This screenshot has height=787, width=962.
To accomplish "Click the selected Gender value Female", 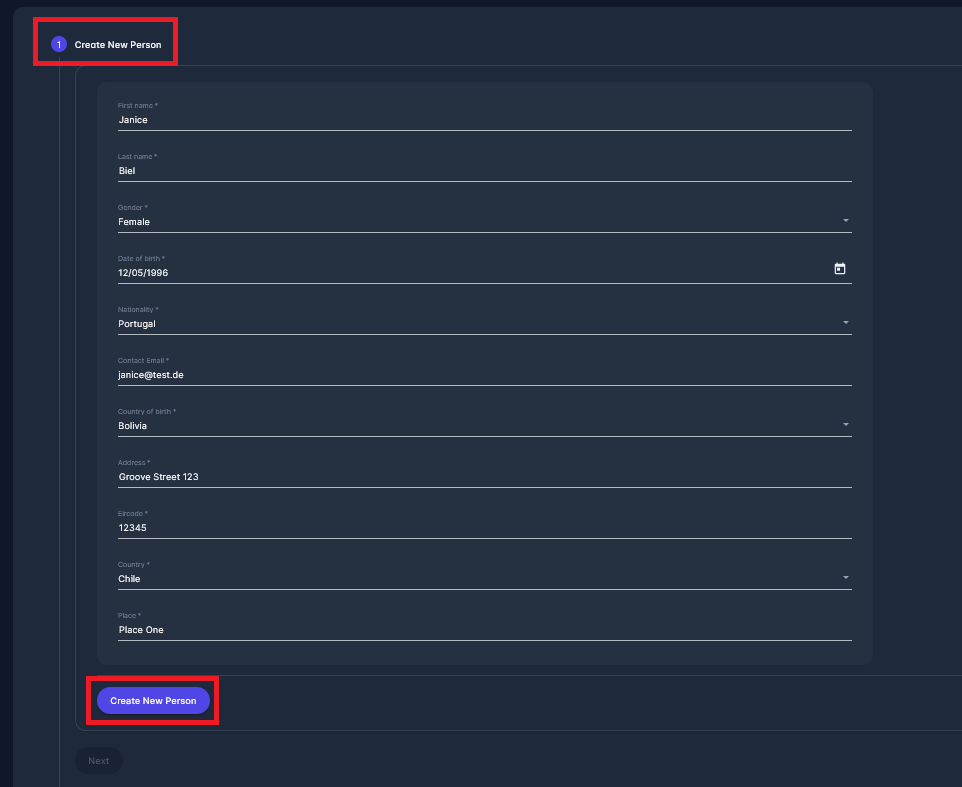I will [134, 222].
